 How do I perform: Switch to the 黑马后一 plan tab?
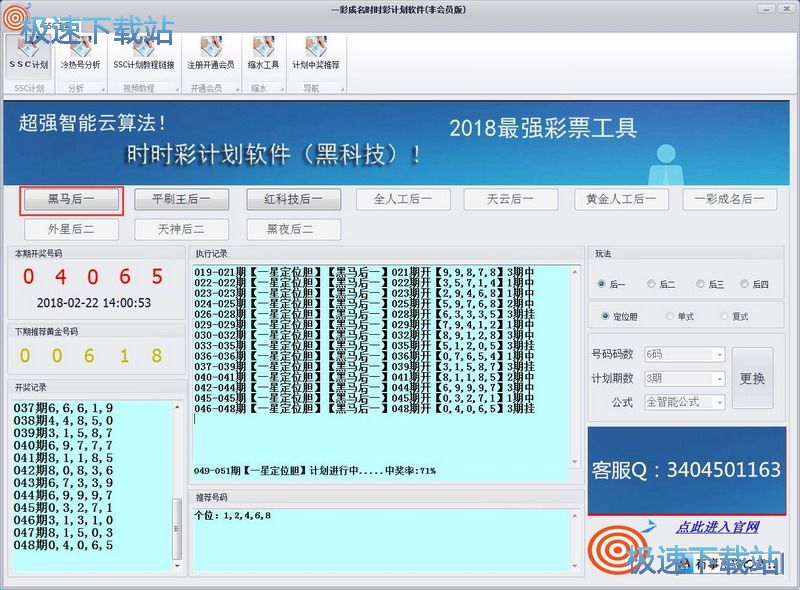(x=71, y=199)
